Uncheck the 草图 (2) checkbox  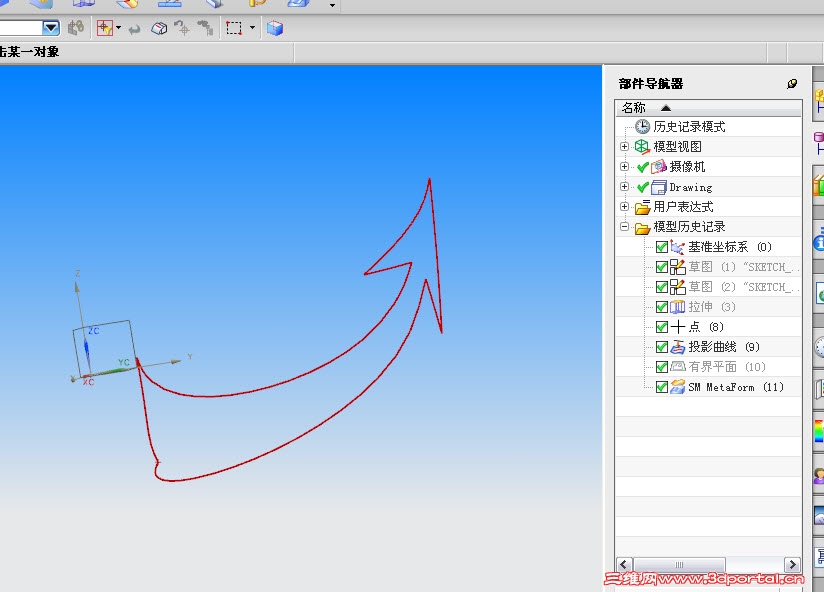[x=662, y=287]
